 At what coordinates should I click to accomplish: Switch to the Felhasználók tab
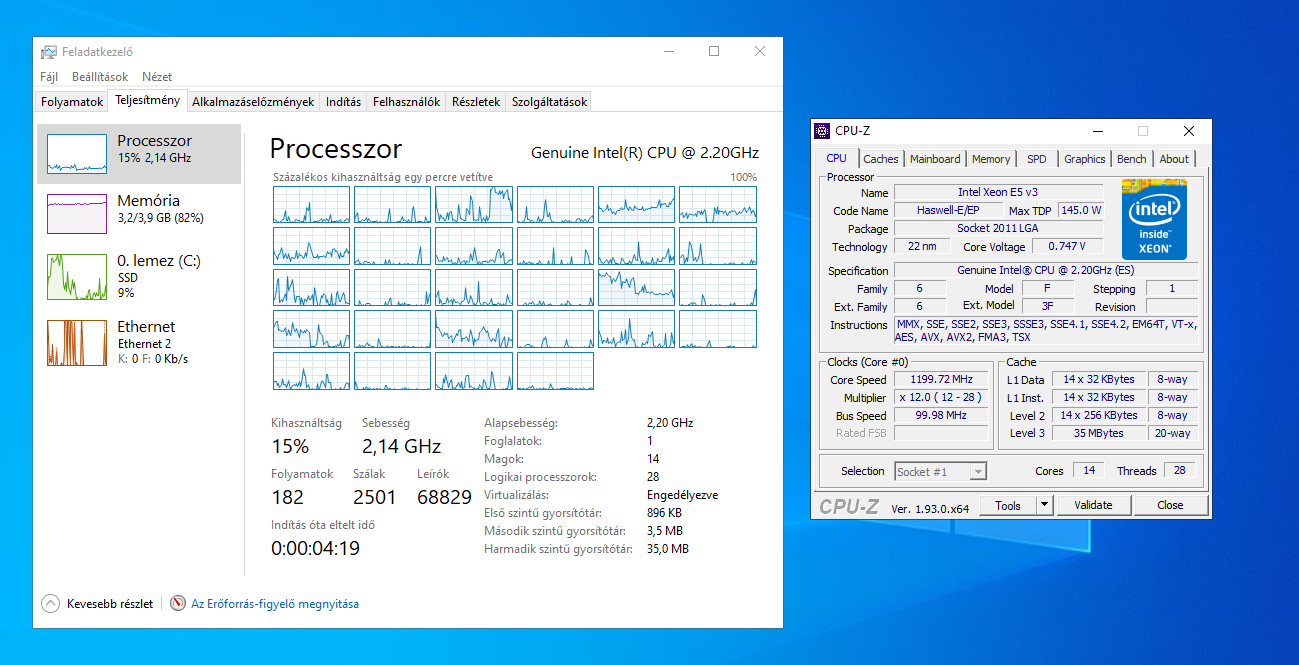pos(406,102)
